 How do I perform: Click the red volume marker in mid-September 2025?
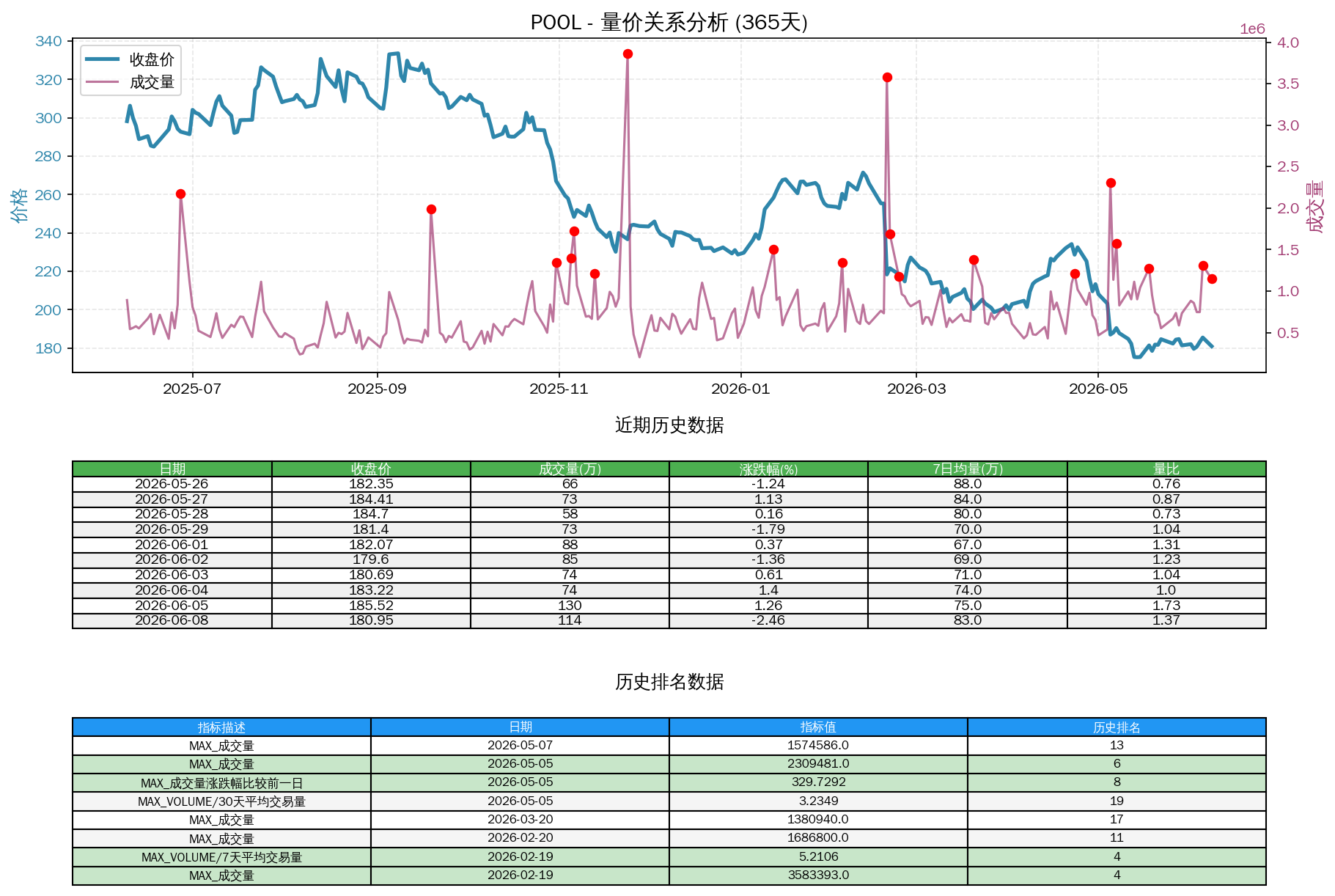[431, 210]
